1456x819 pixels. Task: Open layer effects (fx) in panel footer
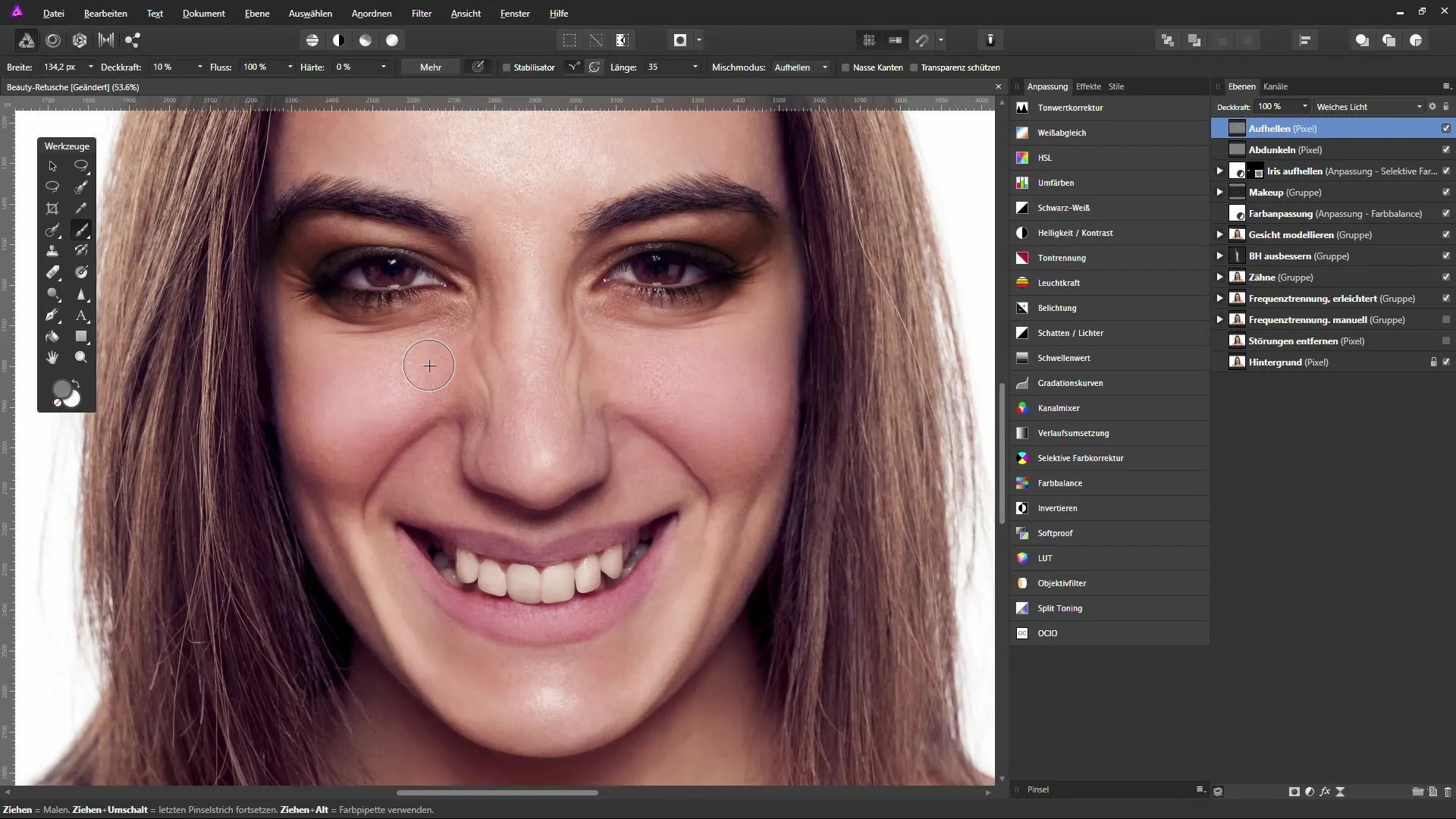pyautogui.click(x=1325, y=791)
